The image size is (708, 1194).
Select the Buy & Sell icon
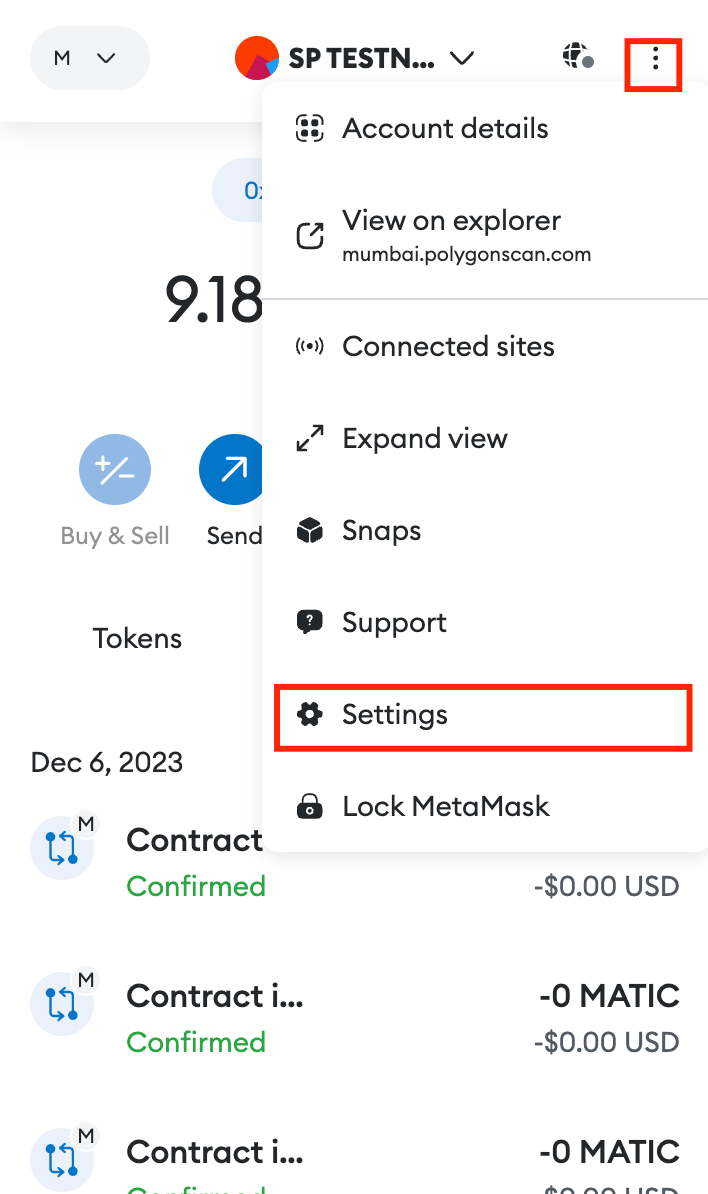[x=115, y=469]
